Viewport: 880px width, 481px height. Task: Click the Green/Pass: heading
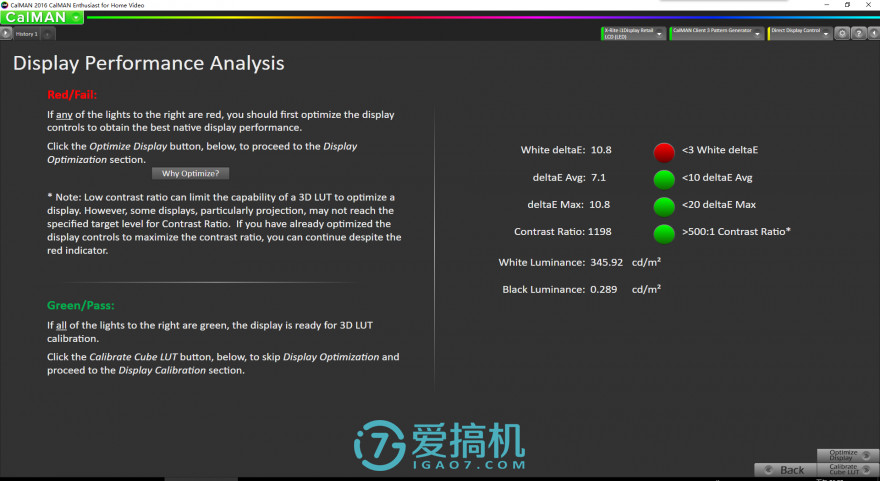click(80, 305)
